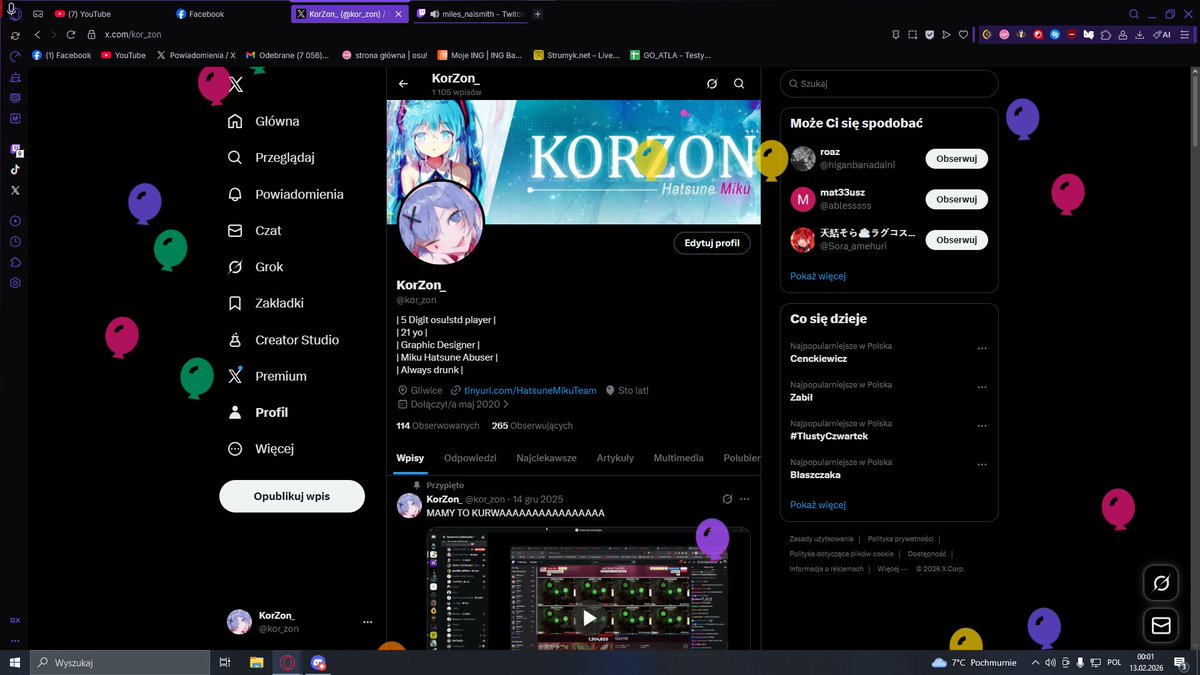Follow roaz using the Obserwuj button
Viewport: 1200px width, 675px height.
(x=956, y=158)
